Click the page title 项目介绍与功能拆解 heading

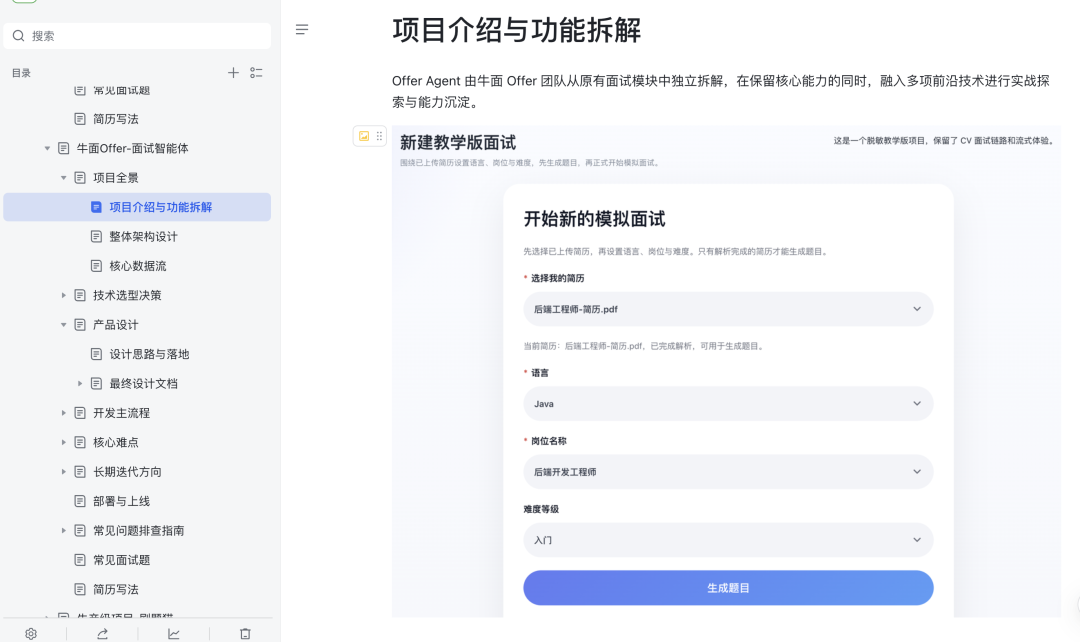point(517,30)
